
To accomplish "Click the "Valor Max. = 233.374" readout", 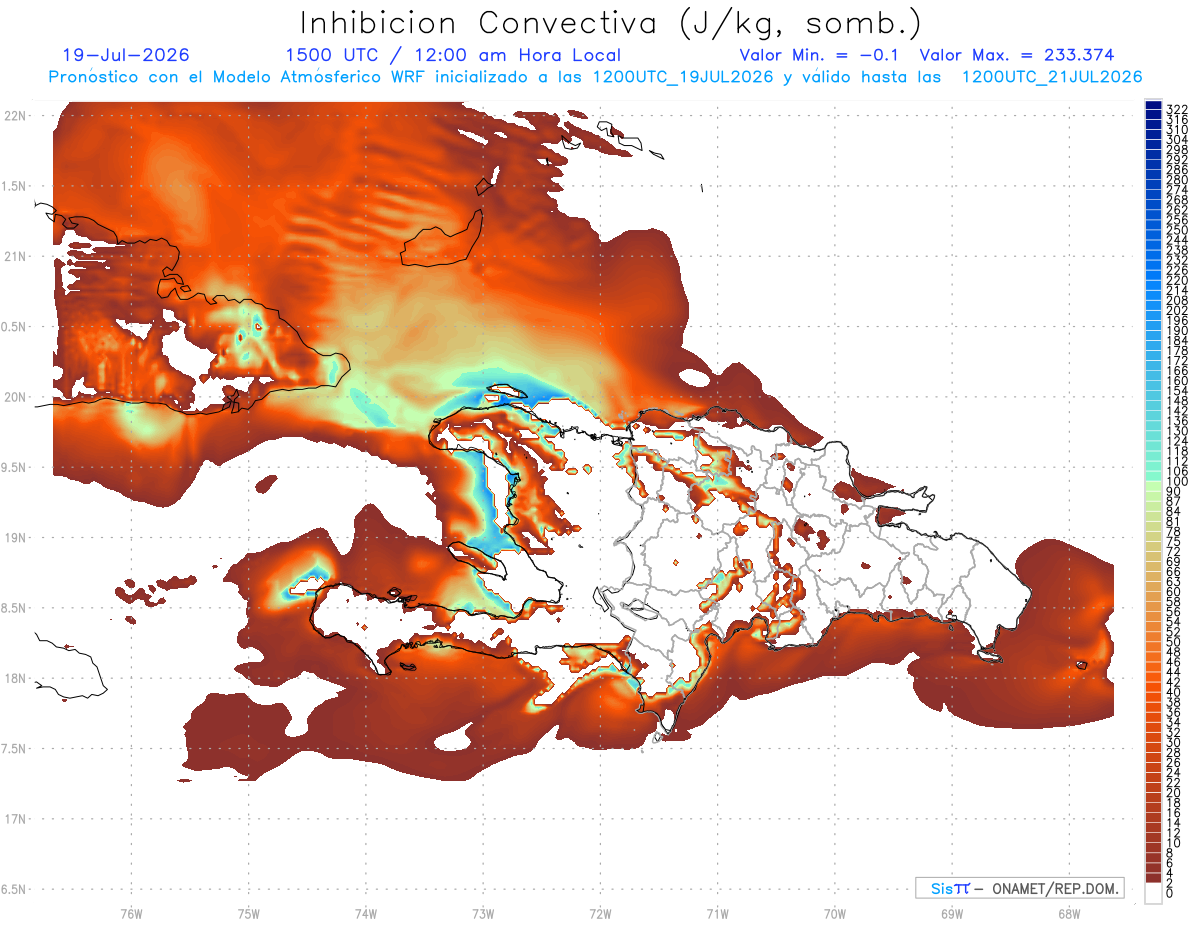I will pos(1016,55).
